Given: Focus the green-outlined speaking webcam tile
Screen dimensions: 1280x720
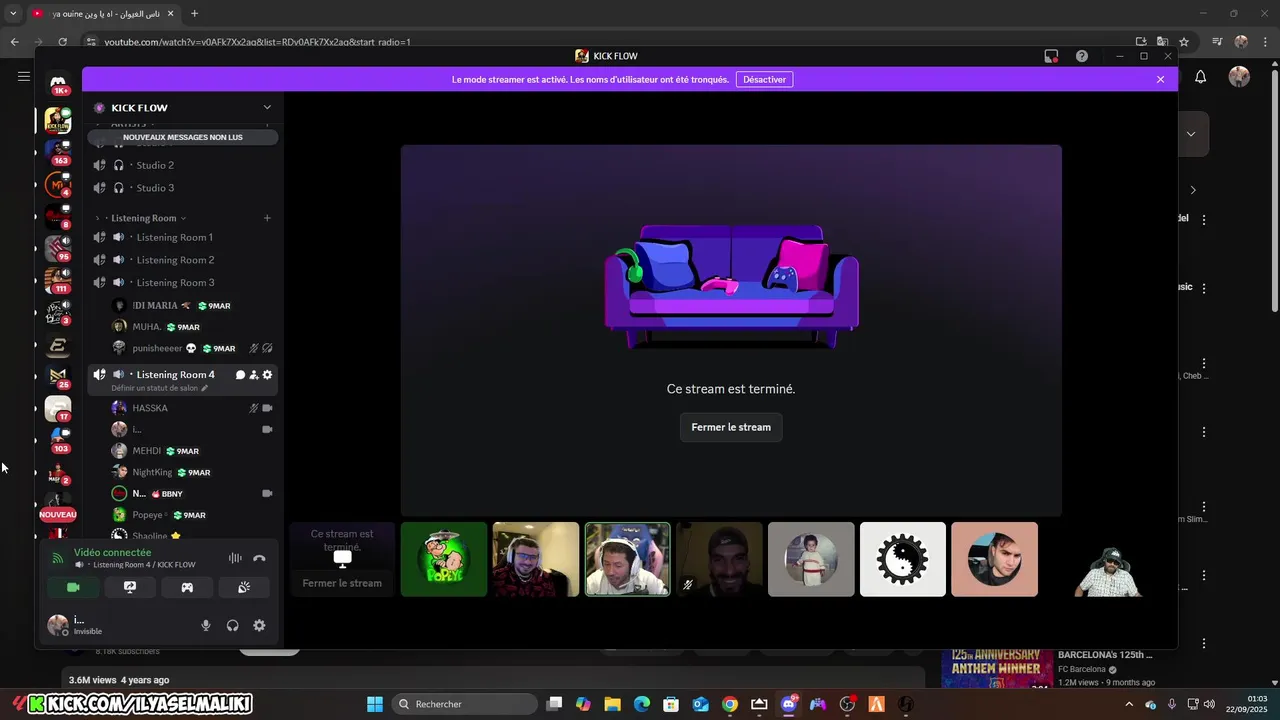Looking at the screenshot, I should point(627,559).
